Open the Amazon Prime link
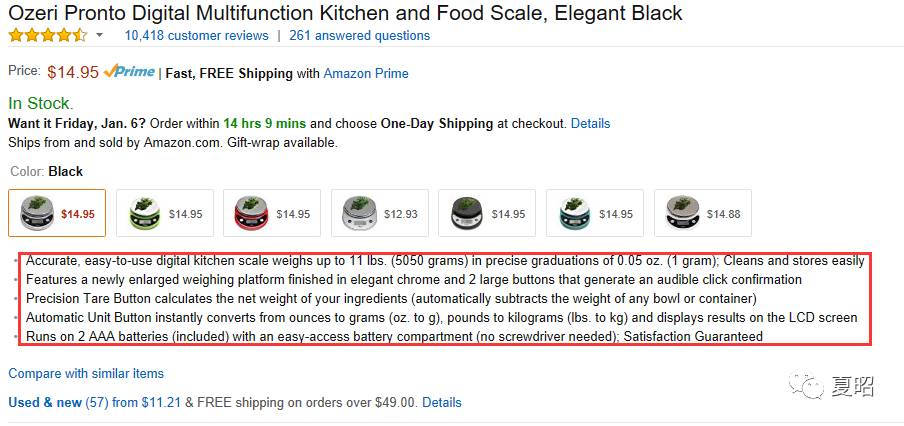Viewport: 904px width, 426px height. click(x=366, y=73)
